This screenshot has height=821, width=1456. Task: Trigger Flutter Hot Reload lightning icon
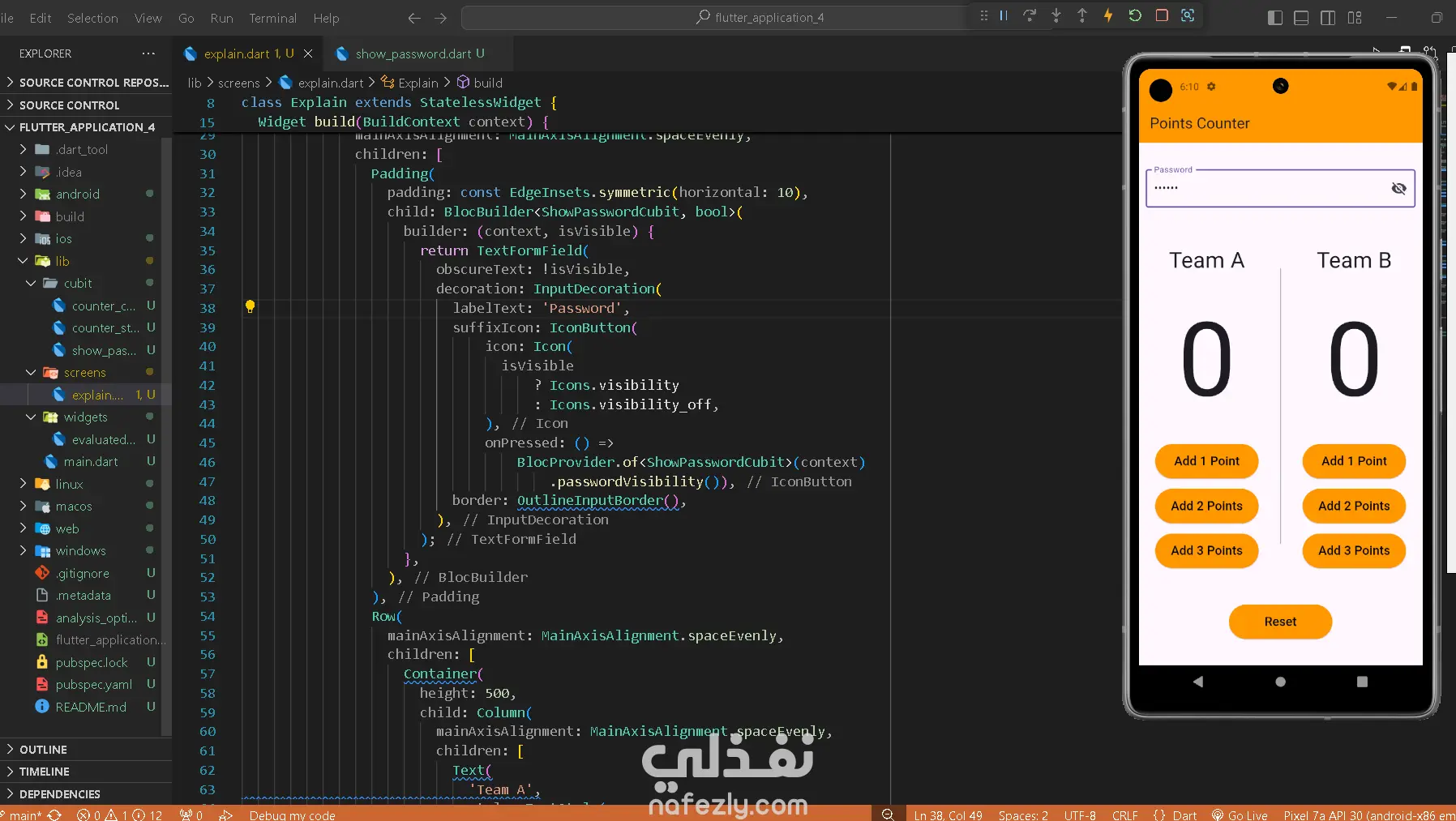tap(1108, 15)
